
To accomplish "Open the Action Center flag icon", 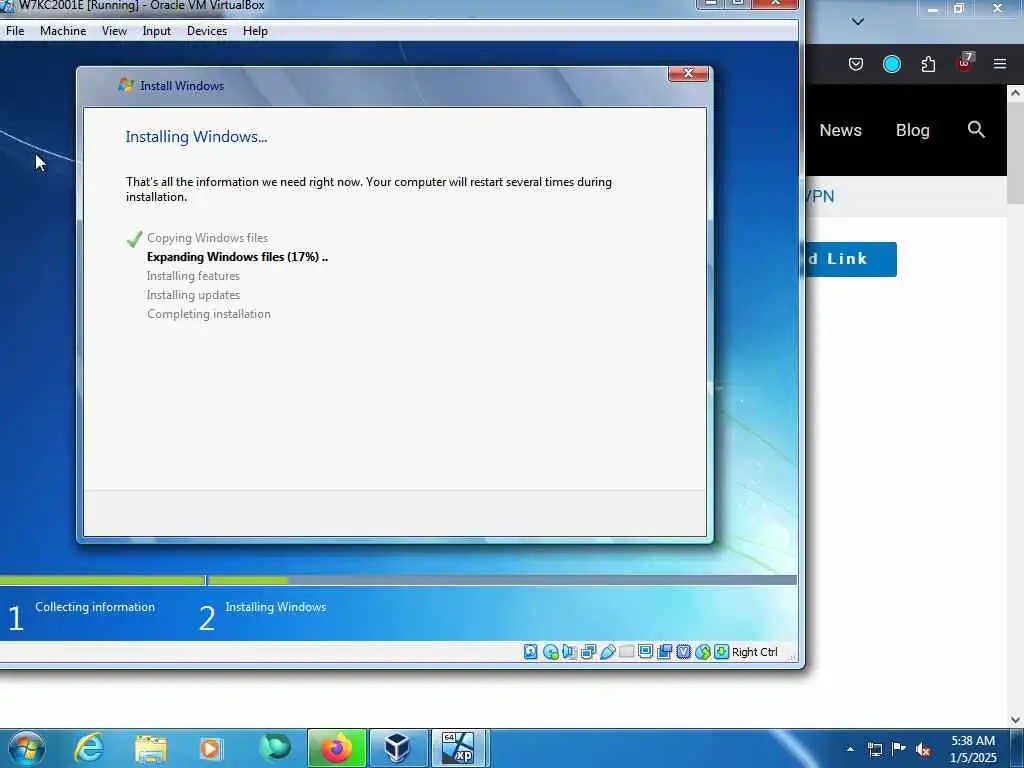I will (x=899, y=748).
